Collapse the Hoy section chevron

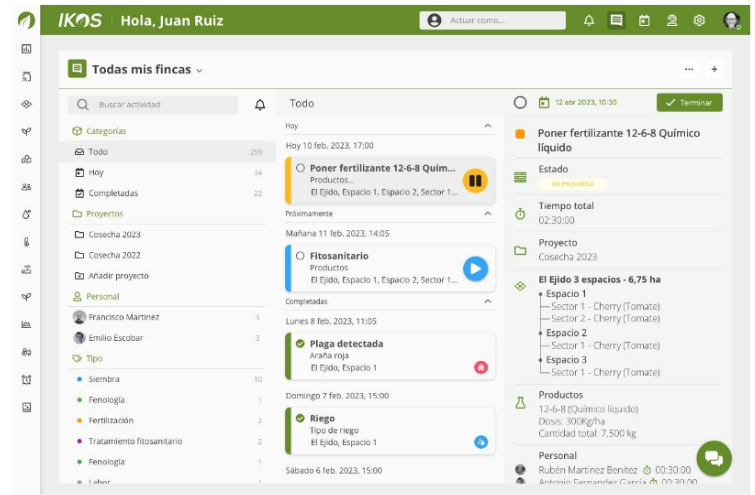(x=487, y=126)
